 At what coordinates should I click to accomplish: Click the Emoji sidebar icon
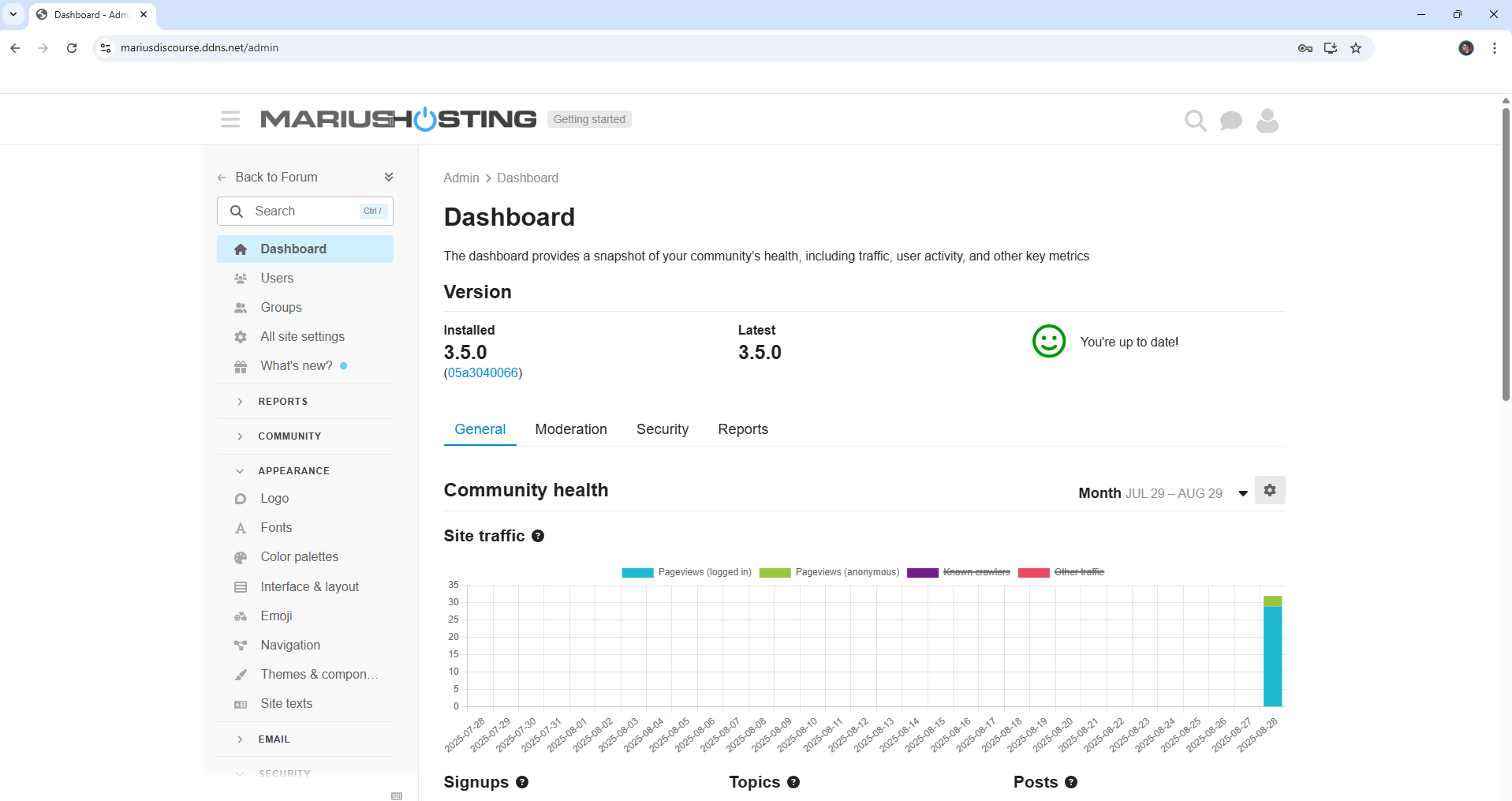(241, 616)
